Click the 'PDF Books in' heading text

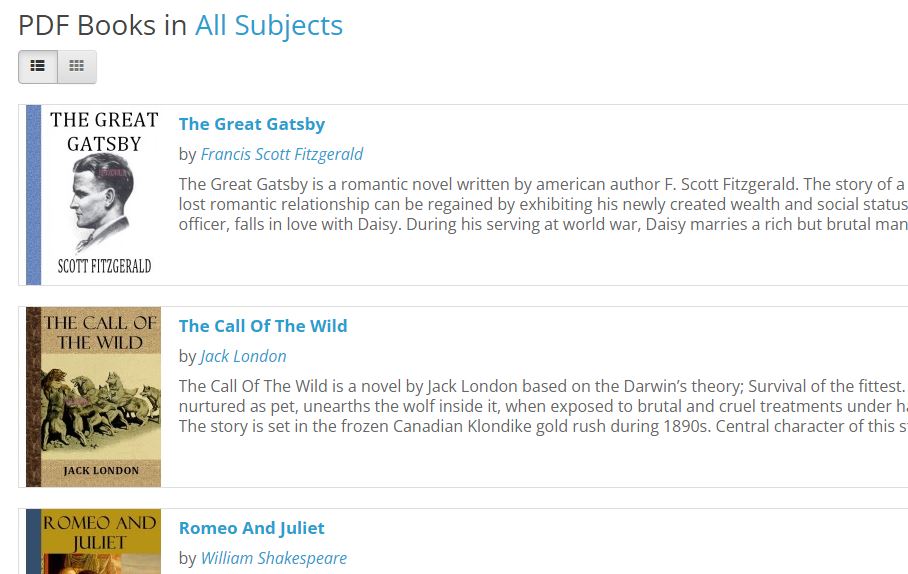(102, 25)
